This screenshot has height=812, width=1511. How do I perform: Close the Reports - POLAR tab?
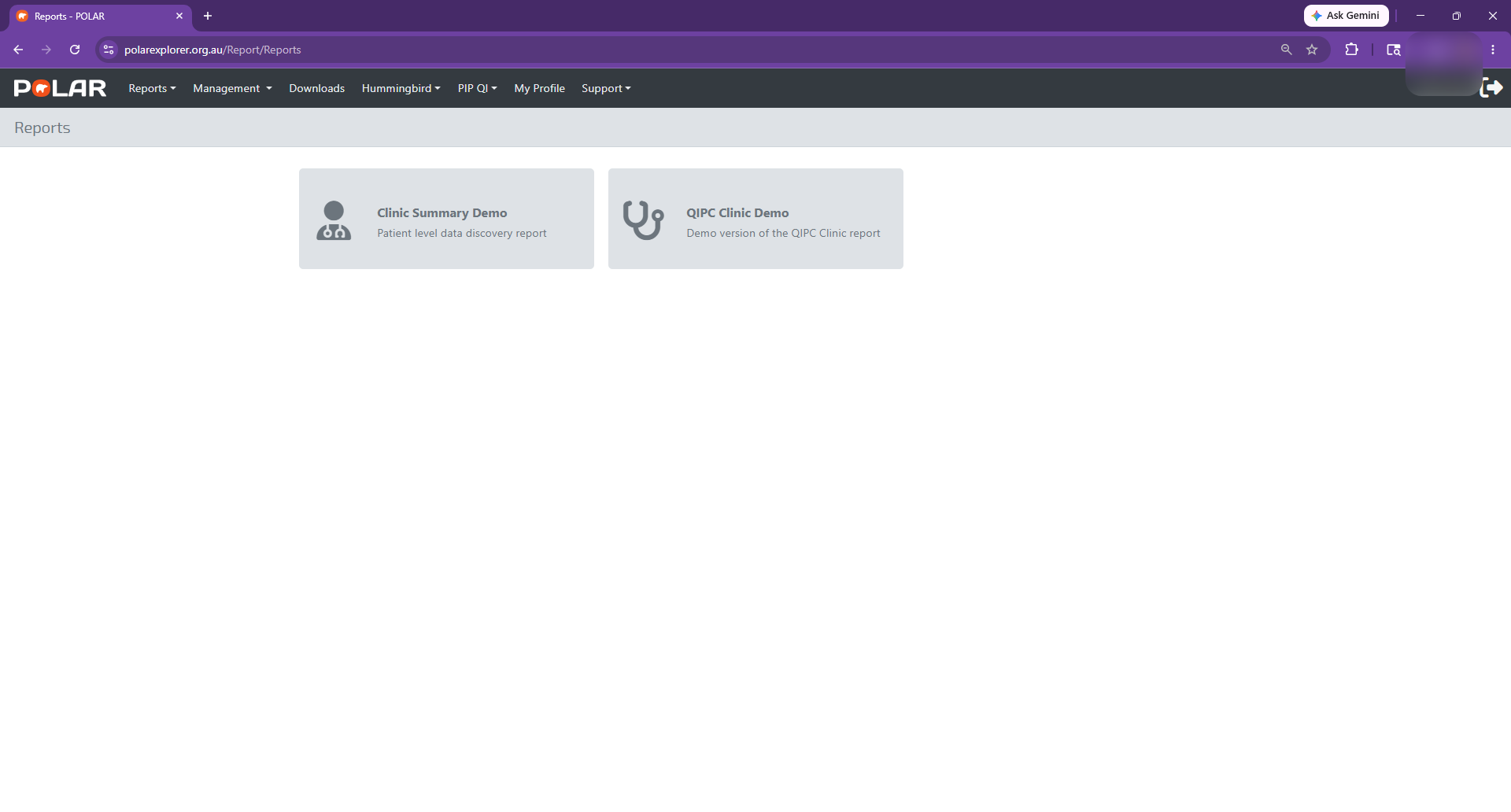[179, 16]
